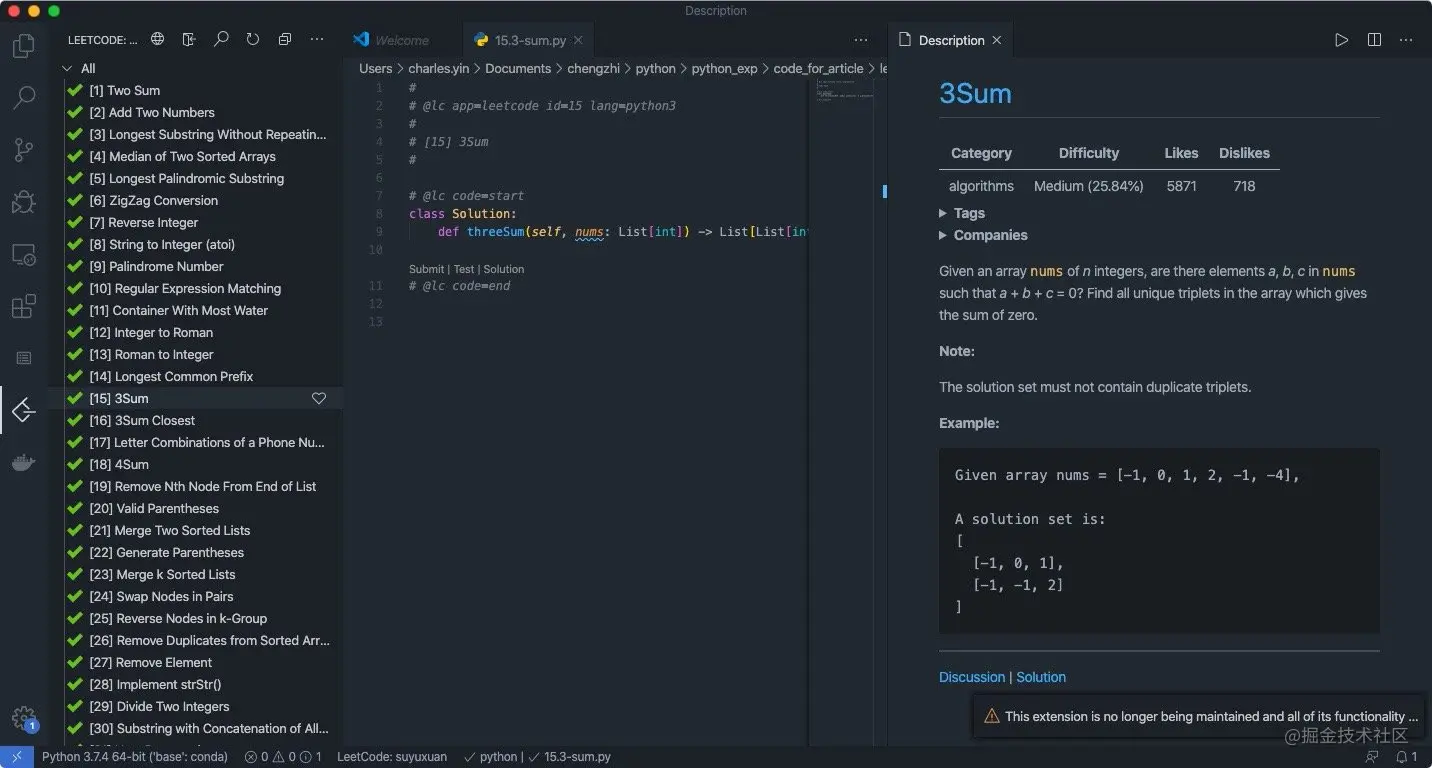Open the Solution link below the example
1432x768 pixels.
(1040, 677)
